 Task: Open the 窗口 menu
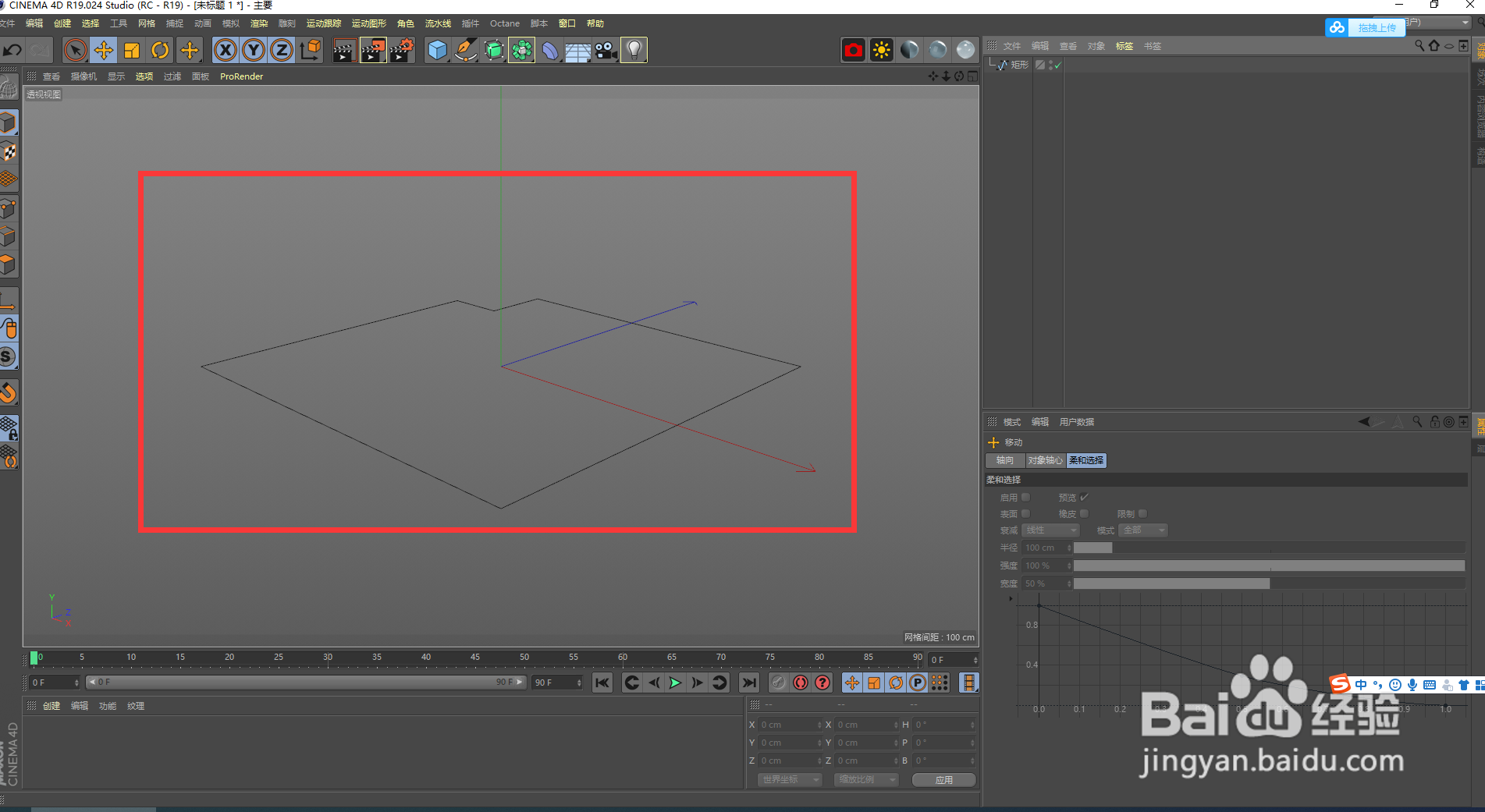point(567,23)
